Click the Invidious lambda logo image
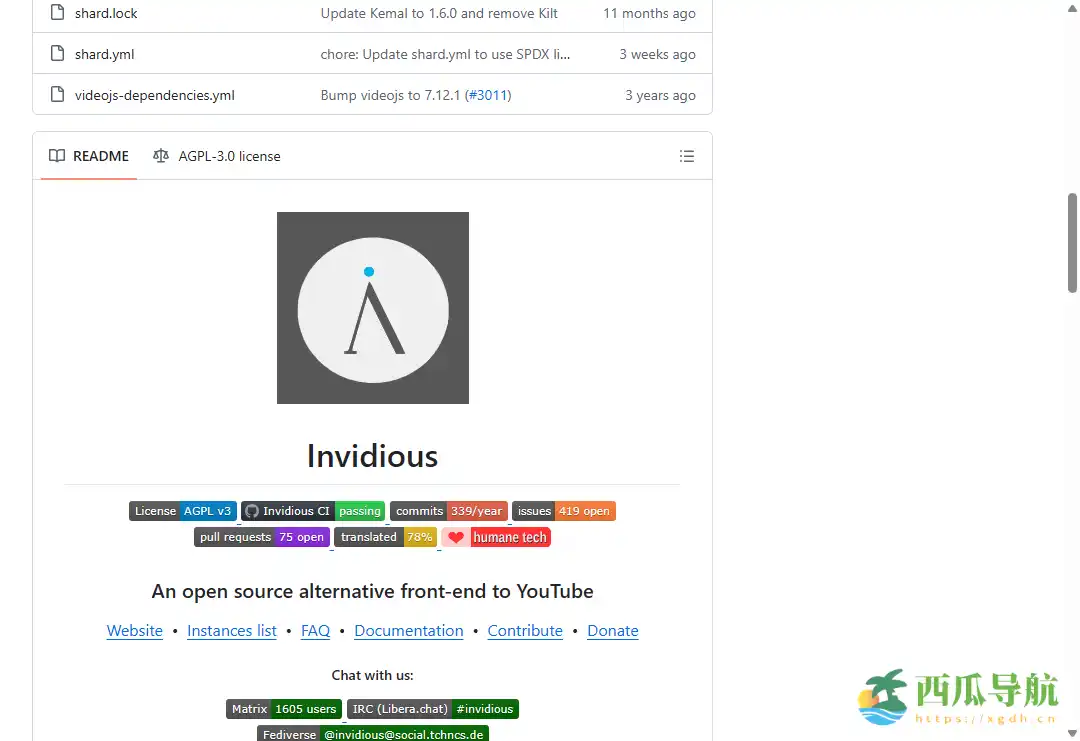The width and height of the screenshot is (1080, 741). tap(372, 307)
